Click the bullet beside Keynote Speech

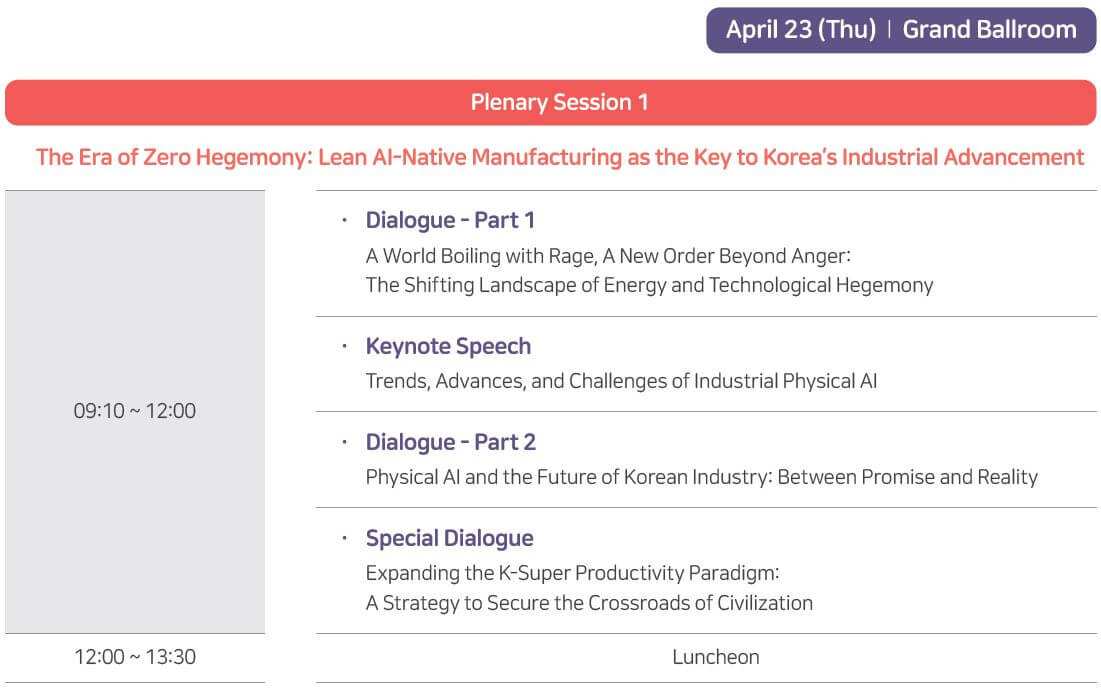point(344,346)
